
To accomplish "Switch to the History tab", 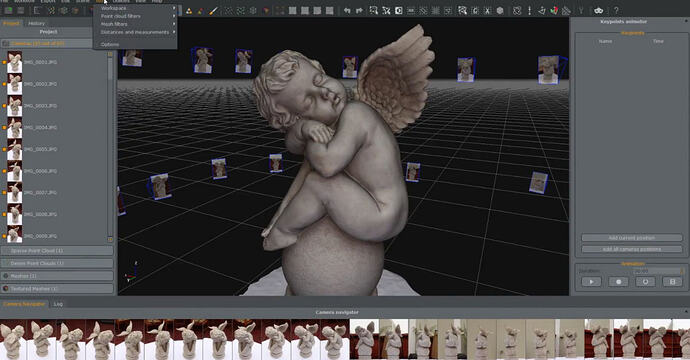I will click(x=37, y=23).
